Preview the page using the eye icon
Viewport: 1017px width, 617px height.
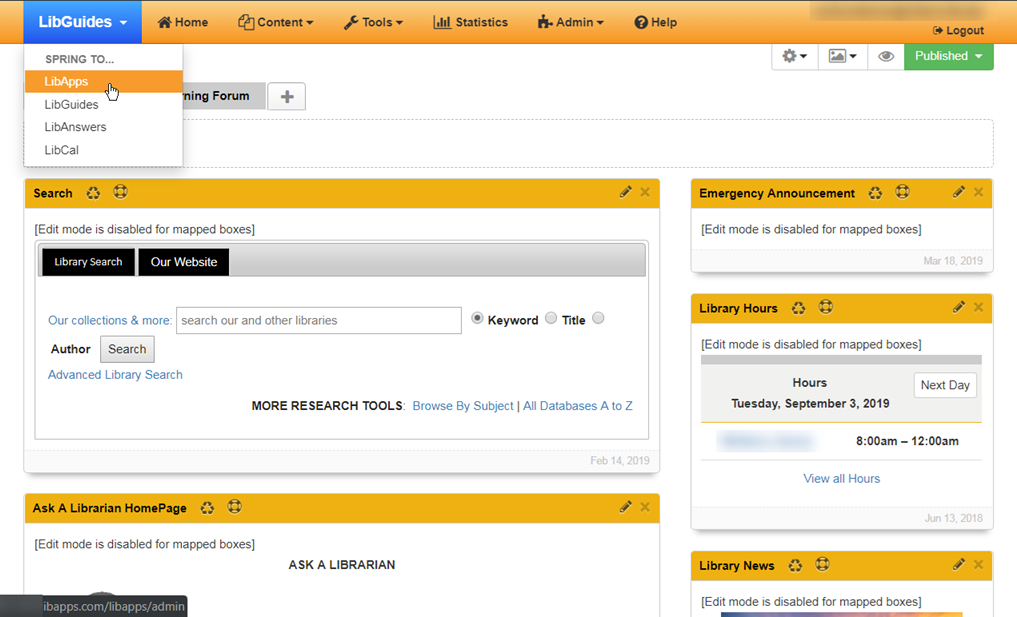coord(885,57)
